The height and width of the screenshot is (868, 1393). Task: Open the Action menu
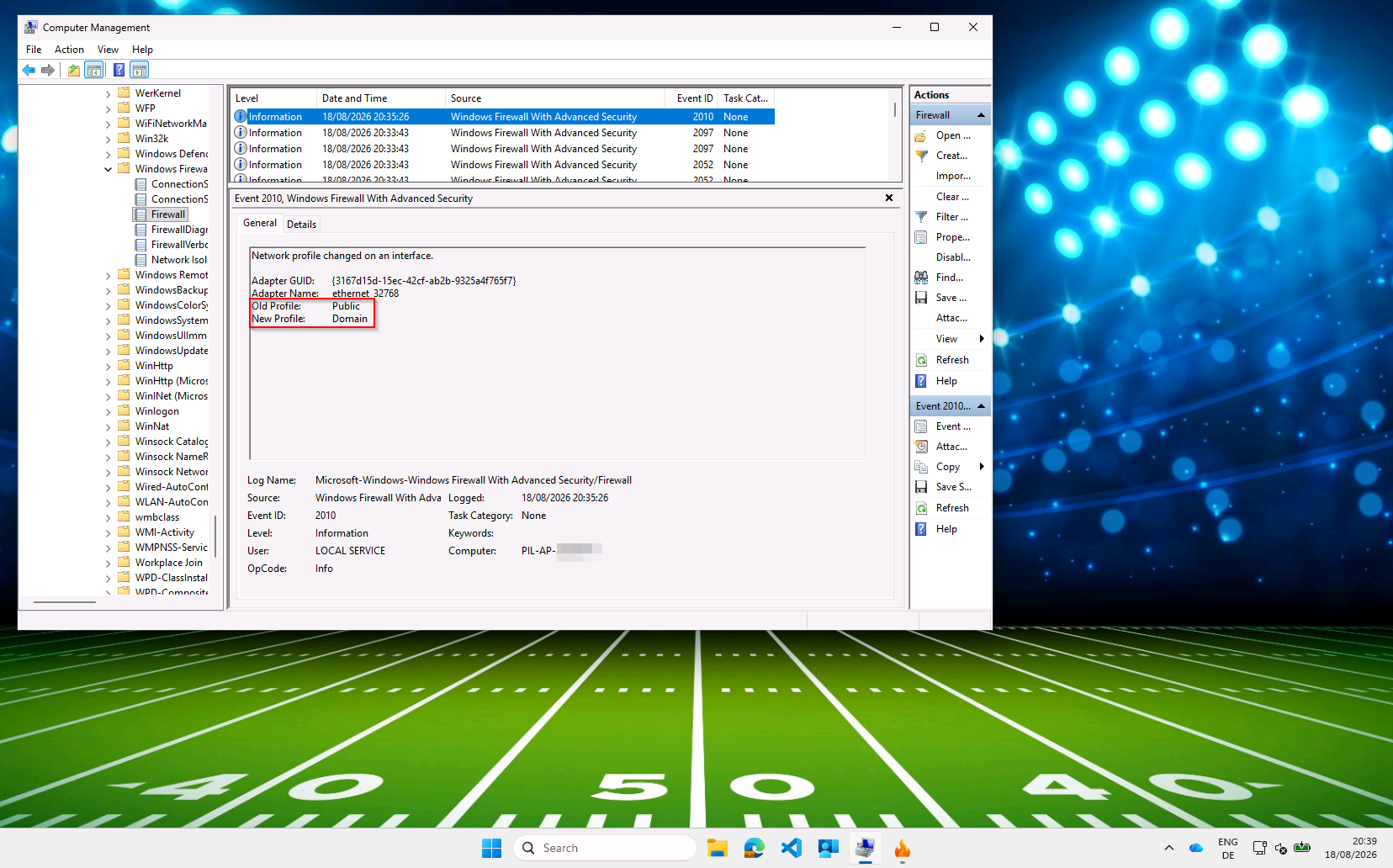69,50
